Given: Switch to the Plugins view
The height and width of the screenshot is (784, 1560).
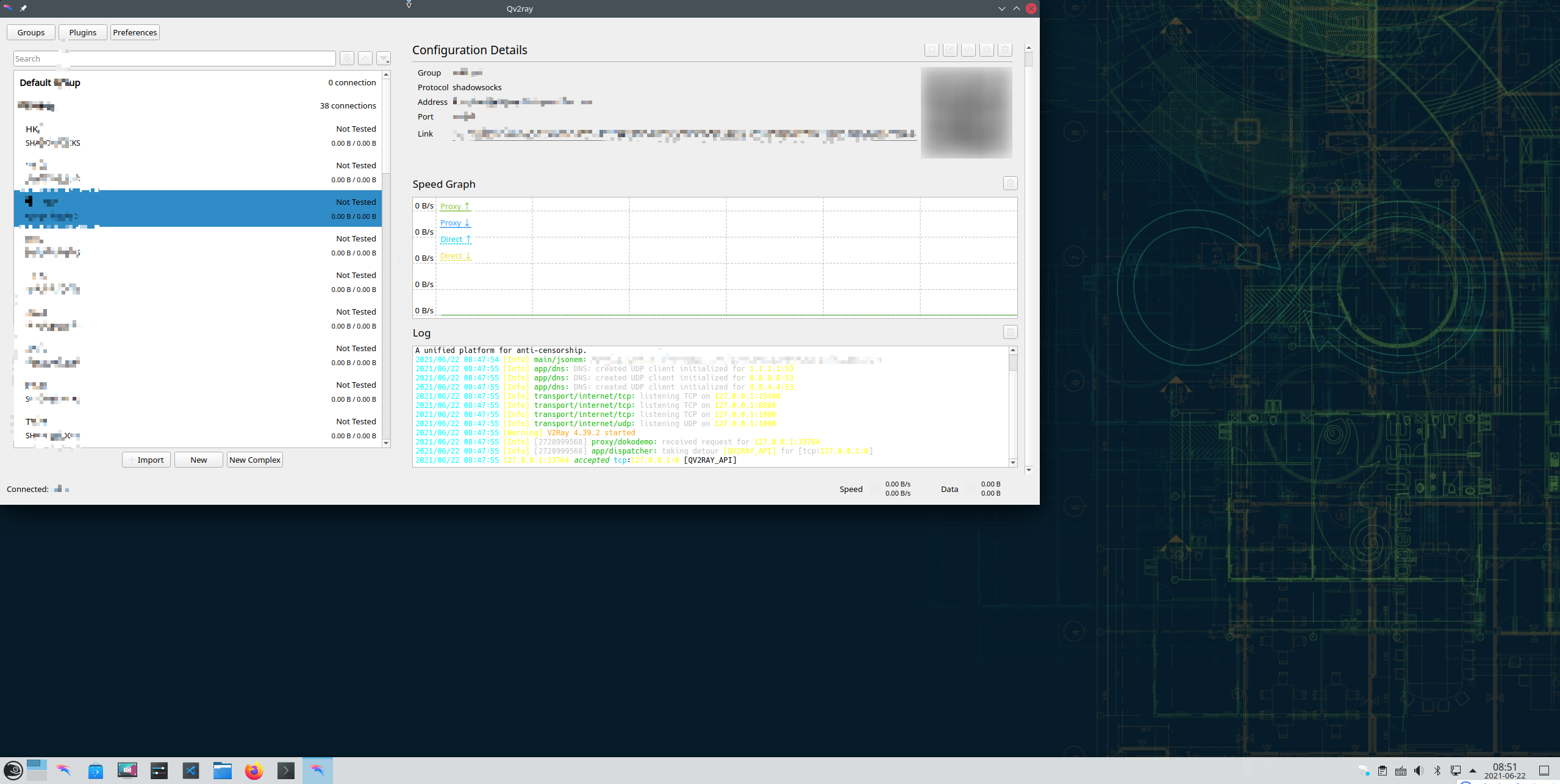Looking at the screenshot, I should 82,32.
